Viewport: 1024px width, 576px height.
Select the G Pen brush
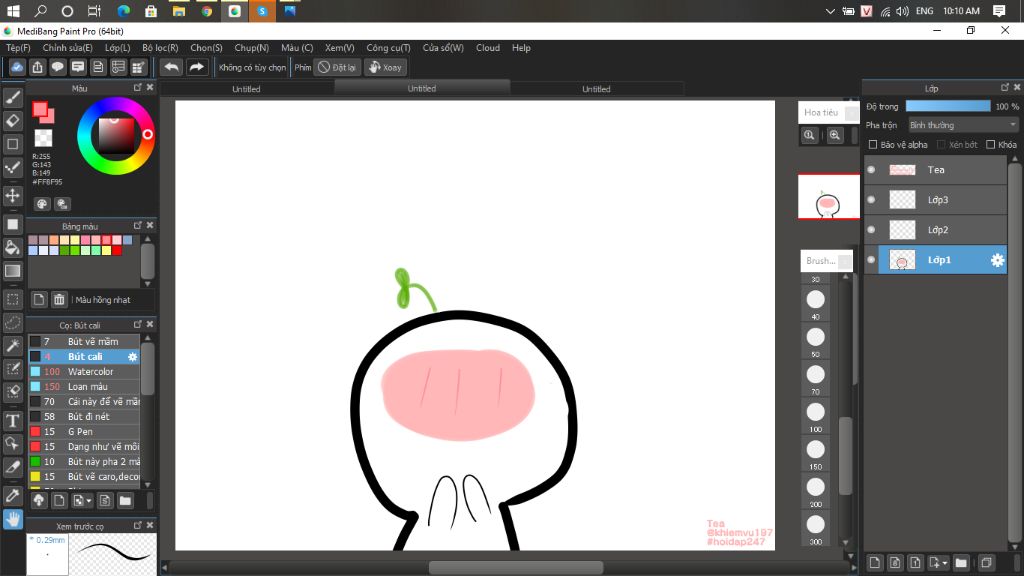point(84,432)
